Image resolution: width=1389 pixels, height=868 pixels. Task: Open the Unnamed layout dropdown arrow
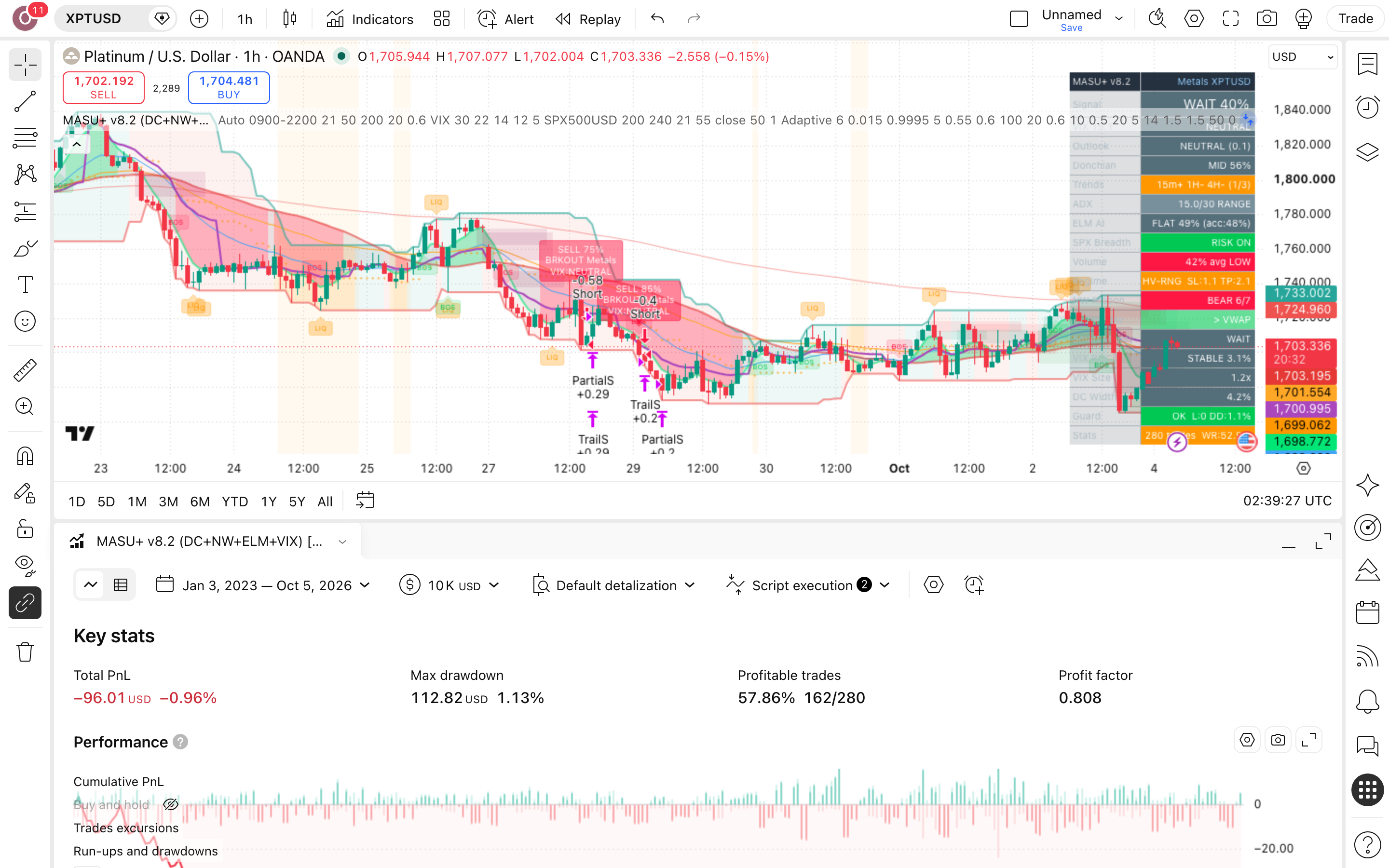click(1118, 19)
